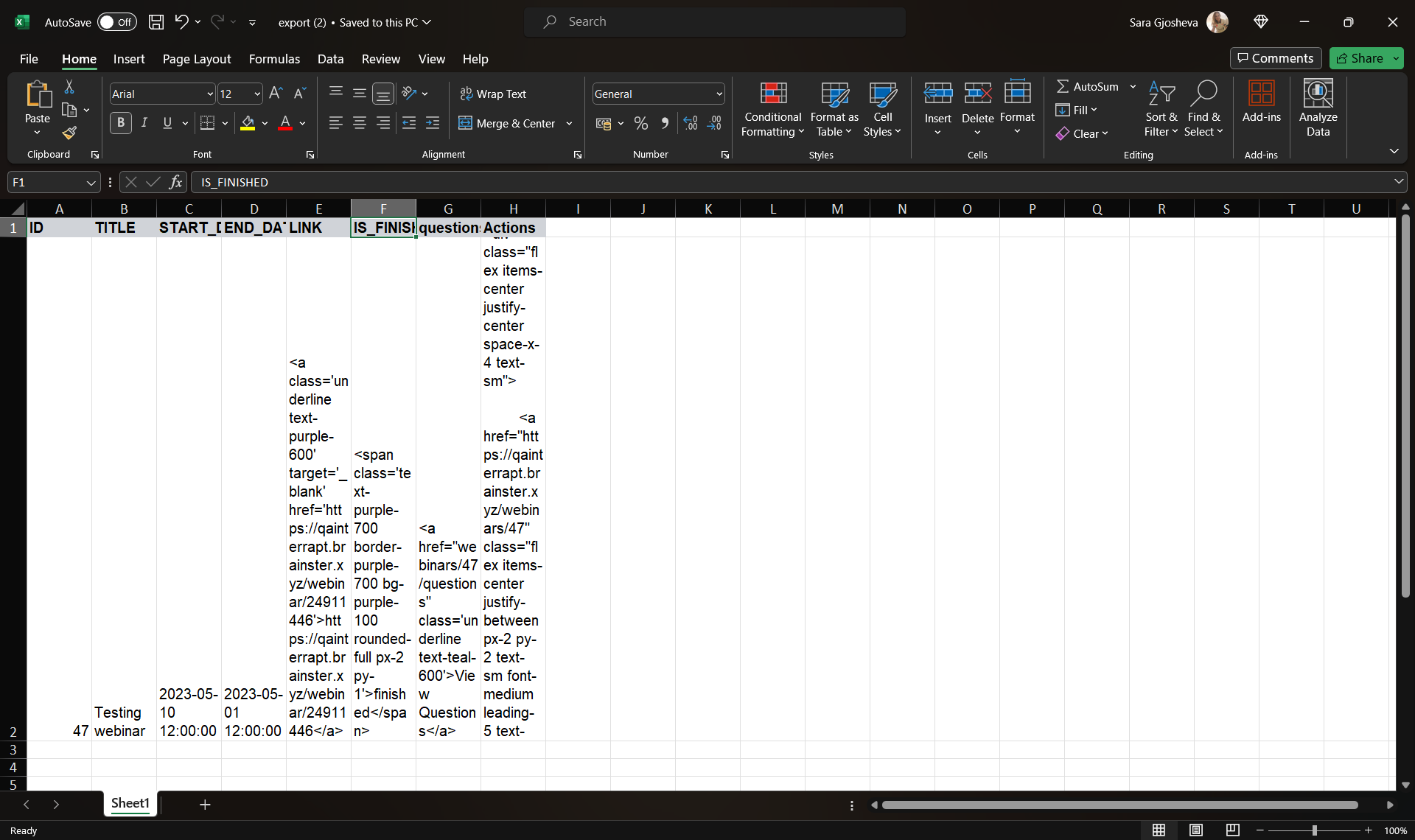The image size is (1415, 840).
Task: Toggle Wrap Text for selected cell
Action: [493, 94]
